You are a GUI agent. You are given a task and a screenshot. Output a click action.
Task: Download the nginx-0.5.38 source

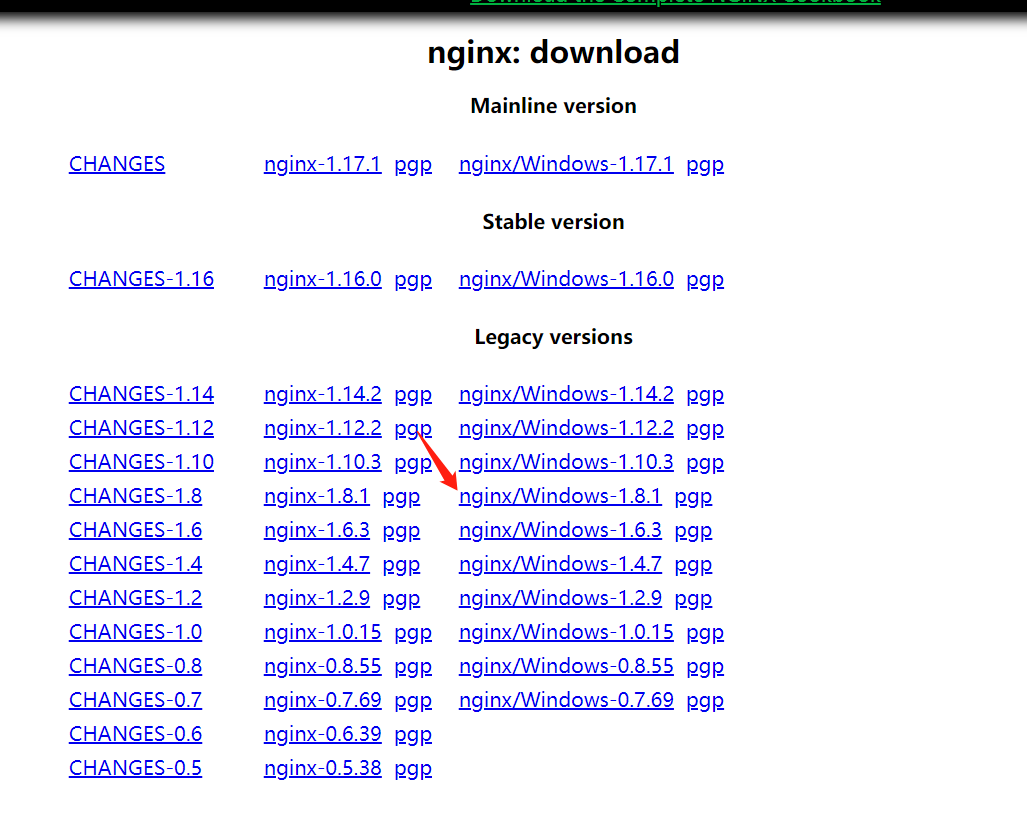pos(322,769)
